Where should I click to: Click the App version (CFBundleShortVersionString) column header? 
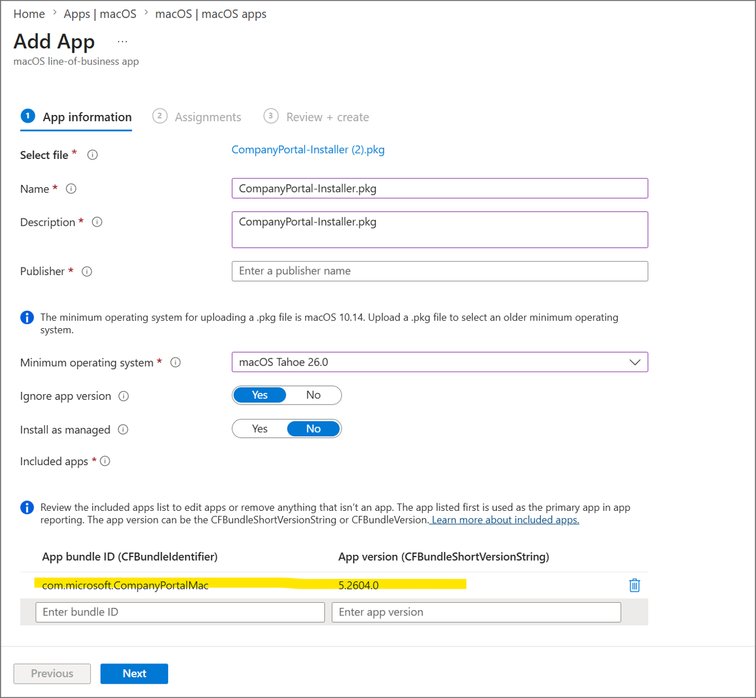point(444,557)
